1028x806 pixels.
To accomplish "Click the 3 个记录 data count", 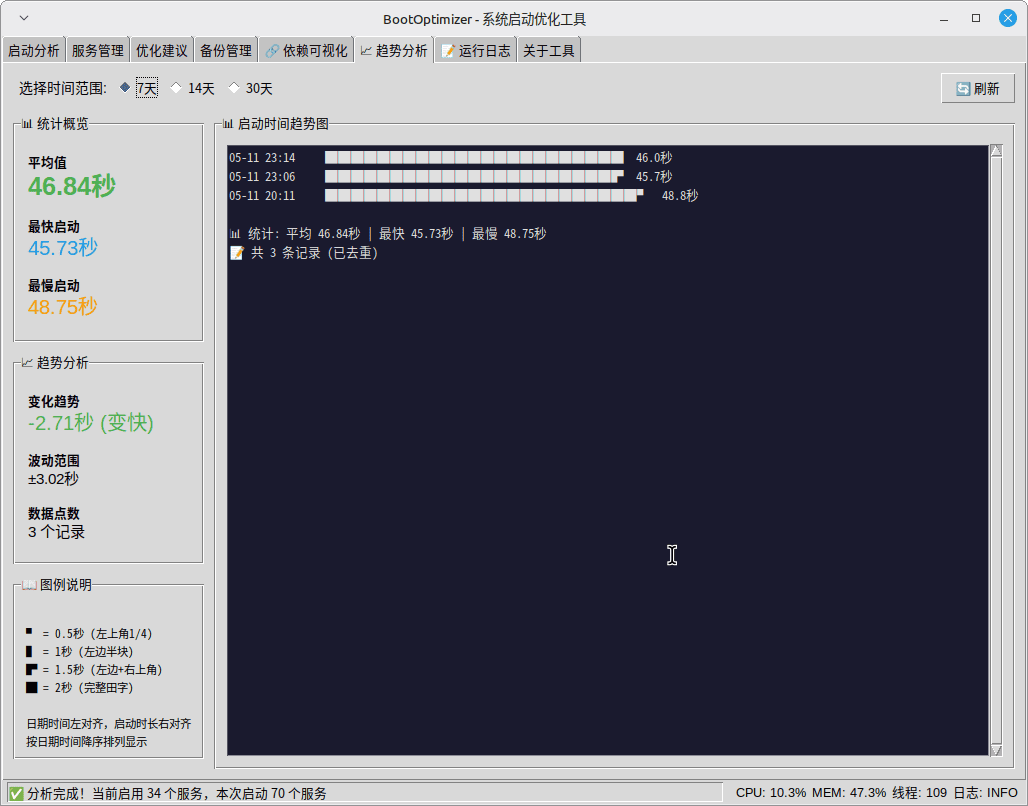I will coord(56,532).
